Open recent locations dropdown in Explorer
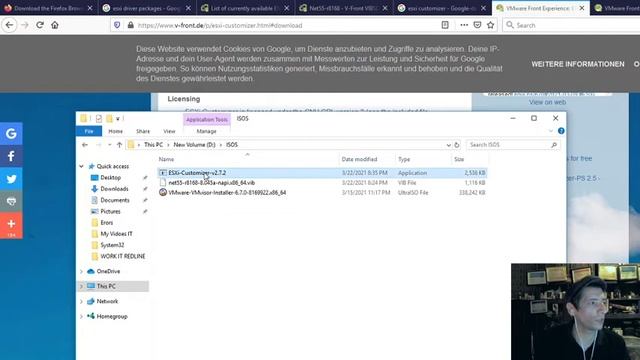Viewport: 640px width, 360px height. pyautogui.click(x=109, y=145)
